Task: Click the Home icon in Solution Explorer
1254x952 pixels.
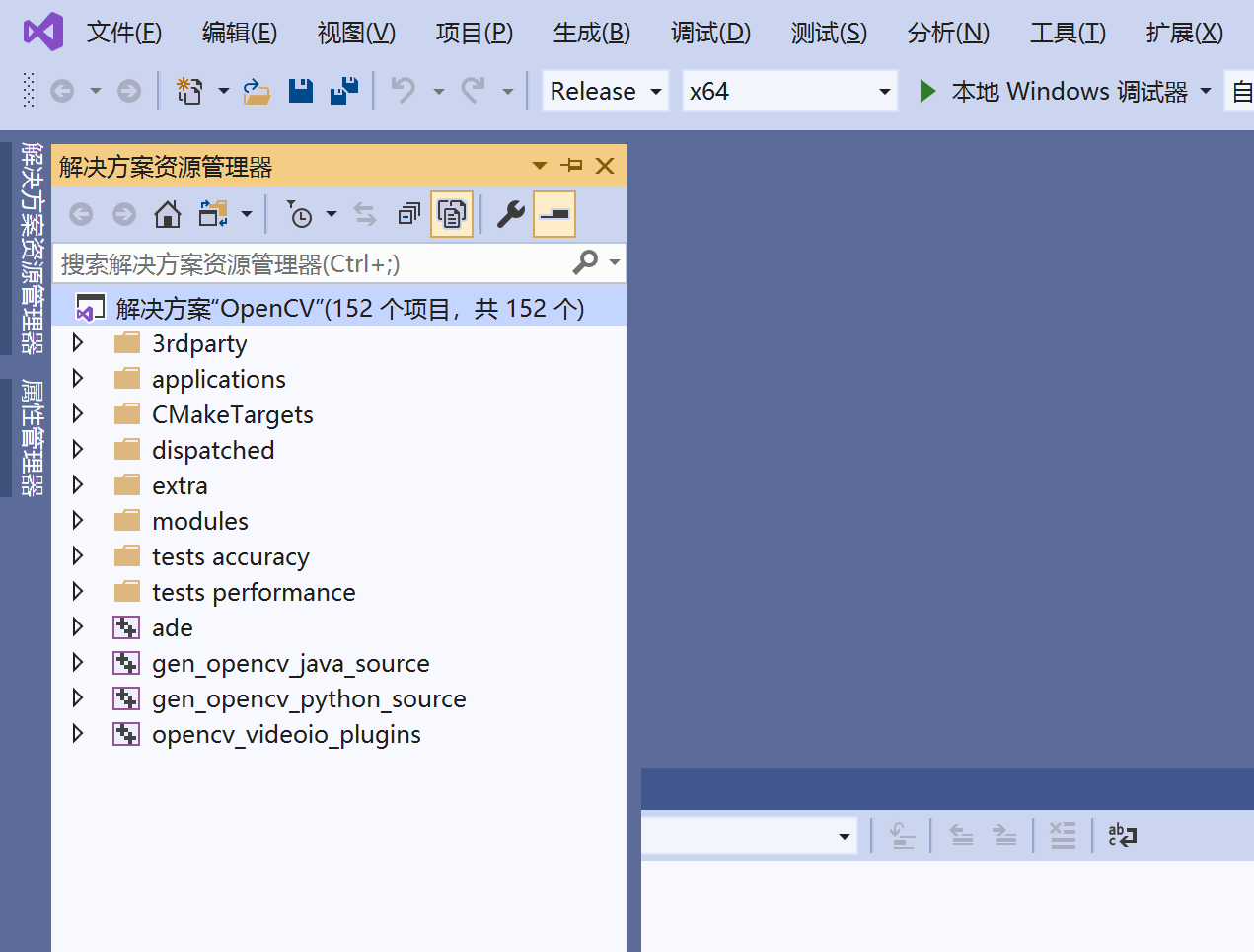Action: 168,214
